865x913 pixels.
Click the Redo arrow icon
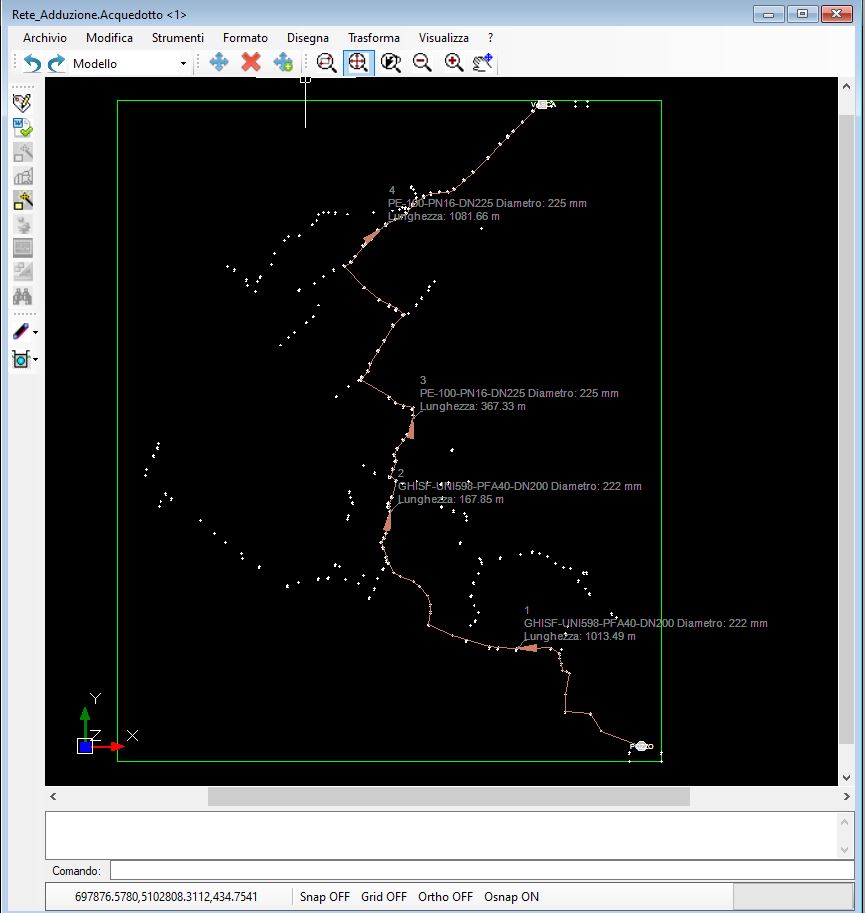click(56, 63)
